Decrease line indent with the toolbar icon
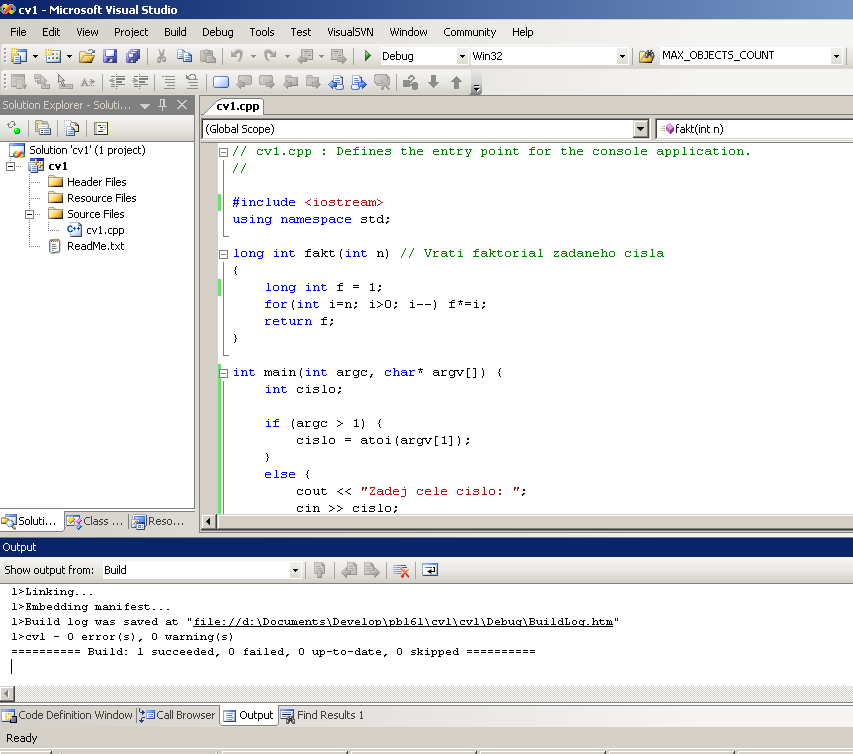 (x=117, y=82)
